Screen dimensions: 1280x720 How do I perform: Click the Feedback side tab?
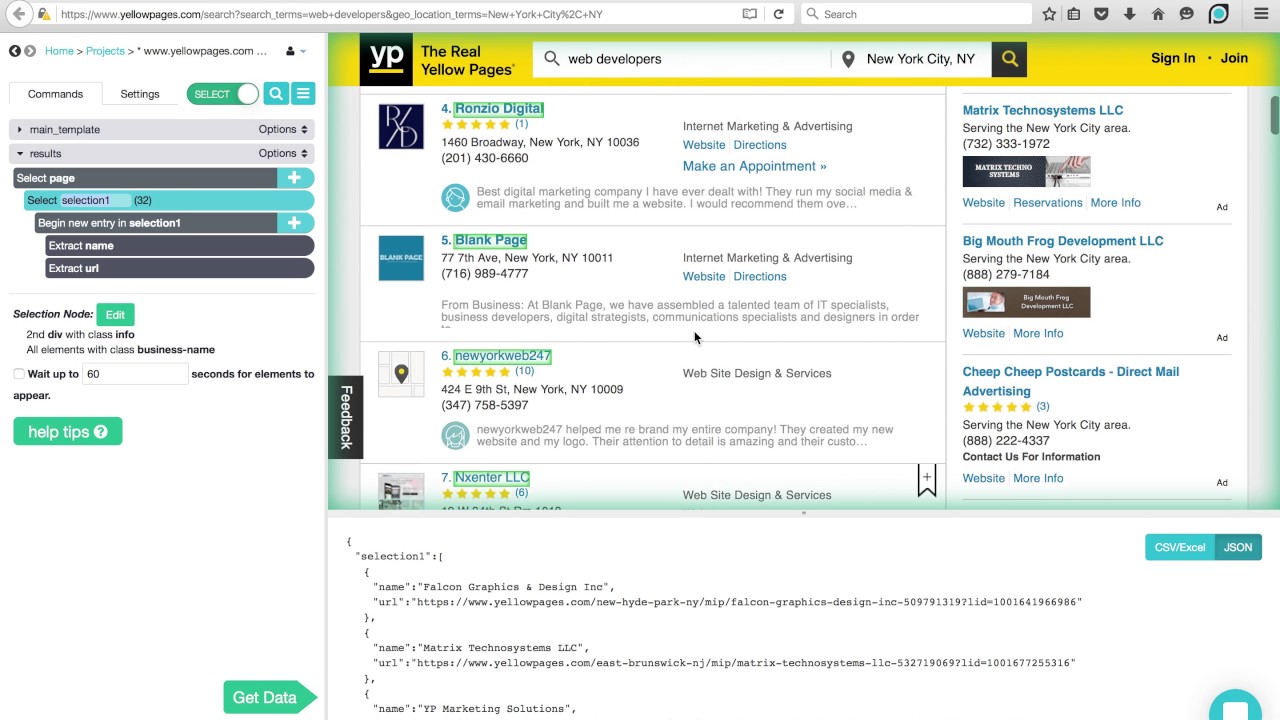point(346,417)
